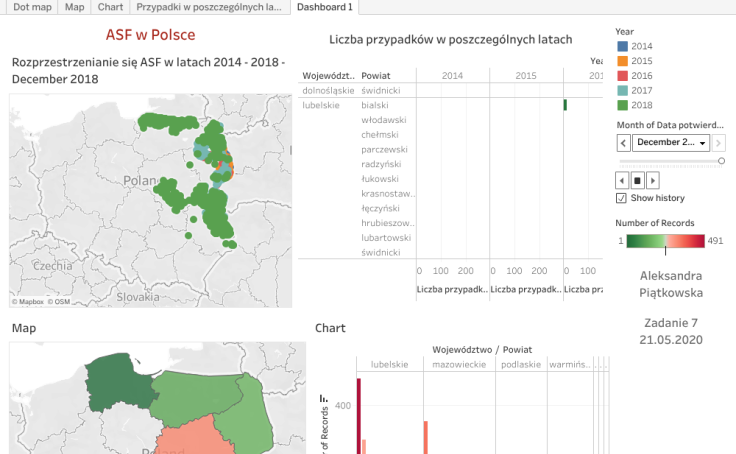Click the Województ.. column header
This screenshot has height=454, width=736.
tap(328, 76)
